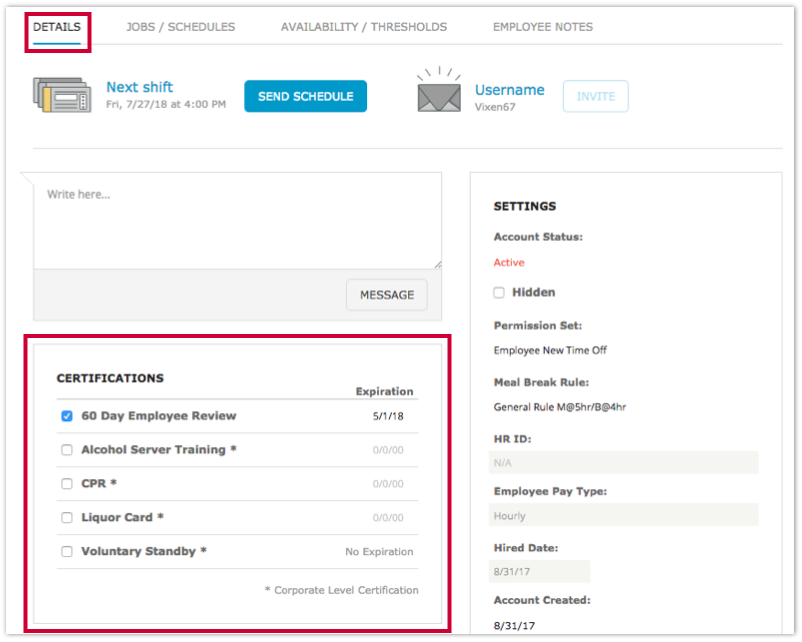Click the Message button

pos(387,295)
